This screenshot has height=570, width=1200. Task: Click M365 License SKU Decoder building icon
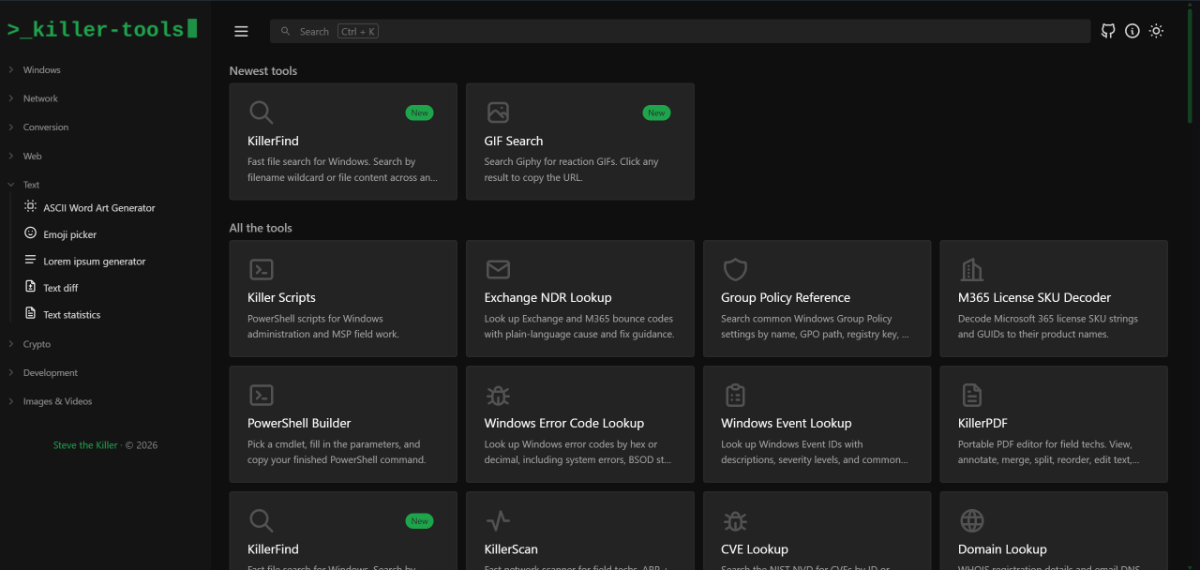pos(972,269)
